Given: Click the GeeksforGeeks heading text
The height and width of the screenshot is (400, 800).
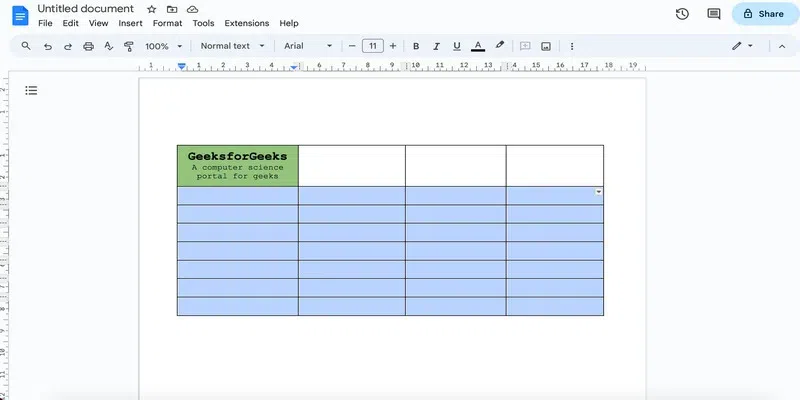Looking at the screenshot, I should click(x=237, y=156).
